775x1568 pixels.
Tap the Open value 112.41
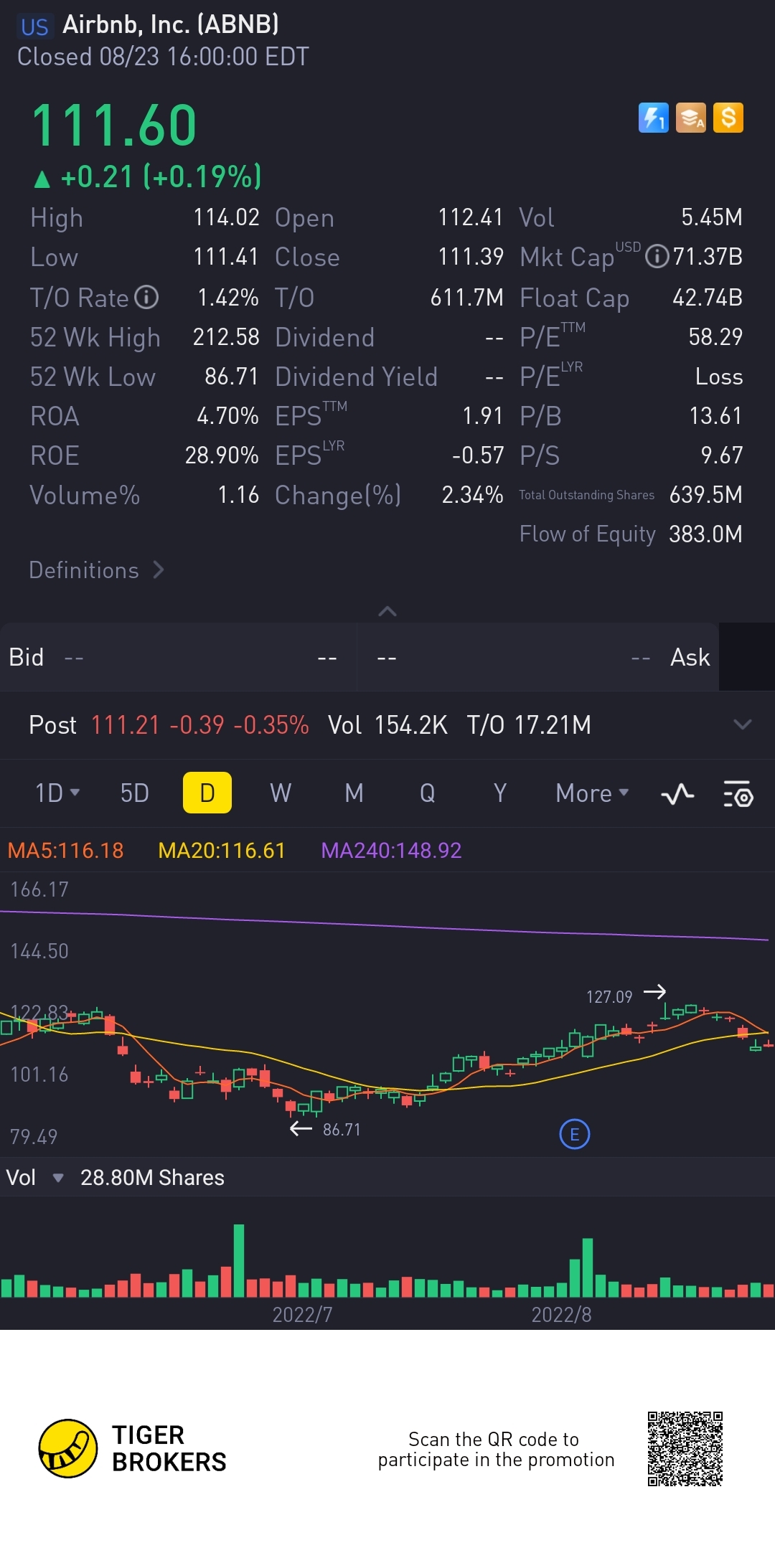tap(471, 217)
